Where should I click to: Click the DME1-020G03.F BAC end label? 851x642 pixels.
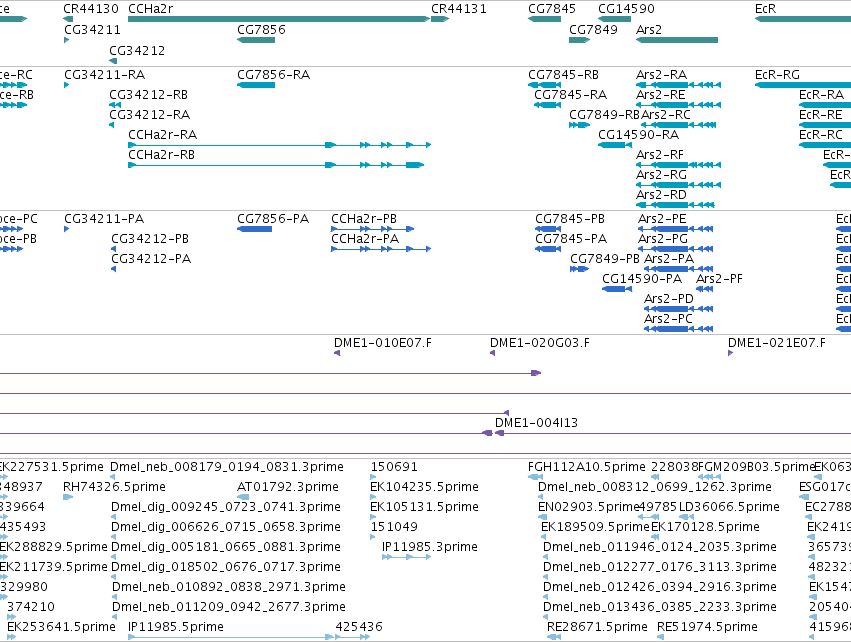[539, 343]
